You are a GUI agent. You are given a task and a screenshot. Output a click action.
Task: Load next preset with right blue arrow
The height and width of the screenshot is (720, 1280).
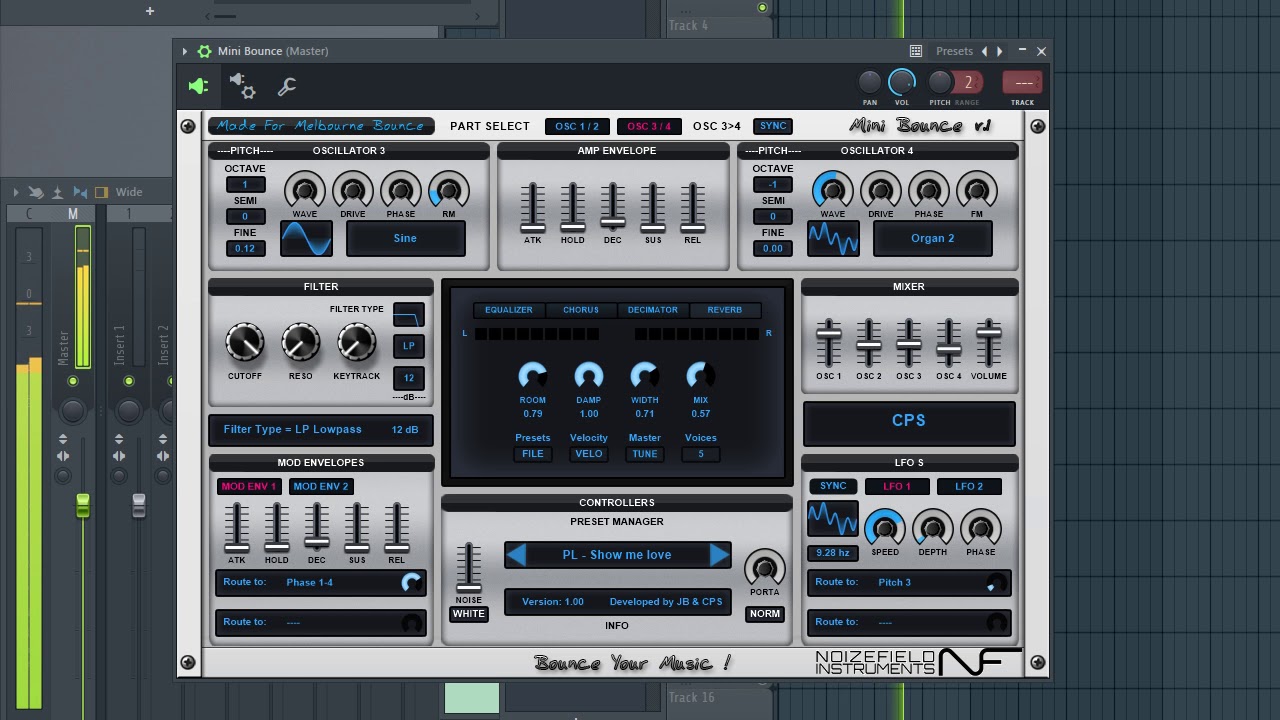point(719,555)
